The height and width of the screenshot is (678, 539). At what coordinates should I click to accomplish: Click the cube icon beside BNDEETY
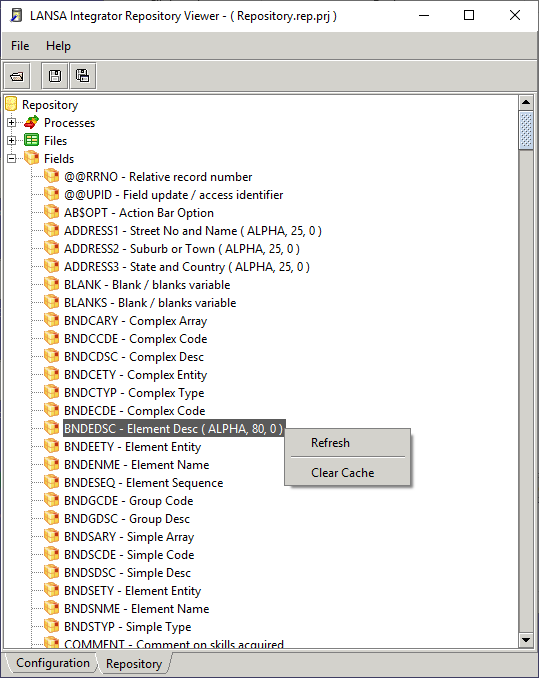click(x=52, y=446)
